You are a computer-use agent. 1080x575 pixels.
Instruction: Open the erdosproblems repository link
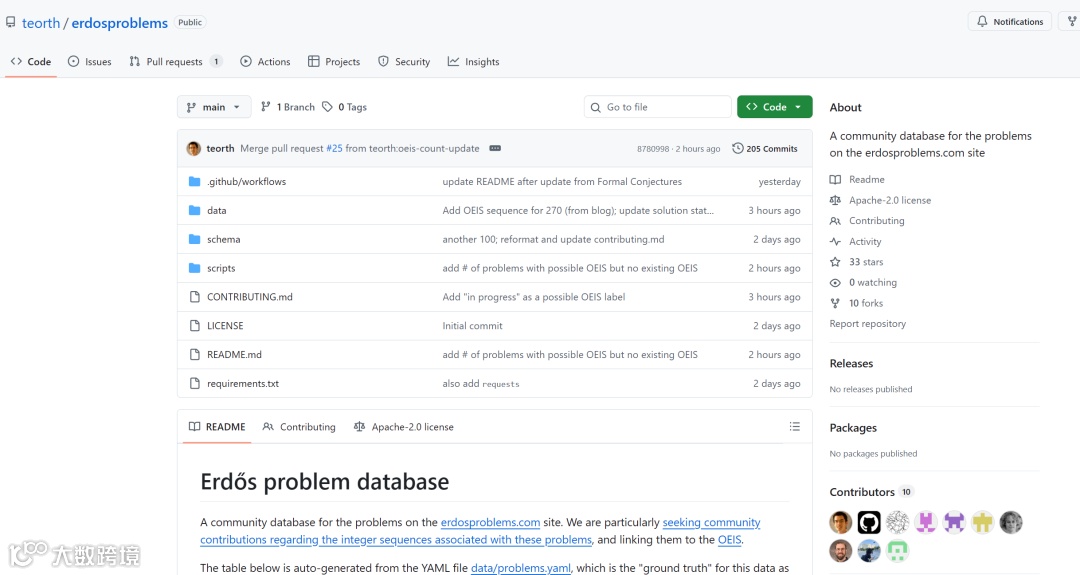click(x=119, y=23)
